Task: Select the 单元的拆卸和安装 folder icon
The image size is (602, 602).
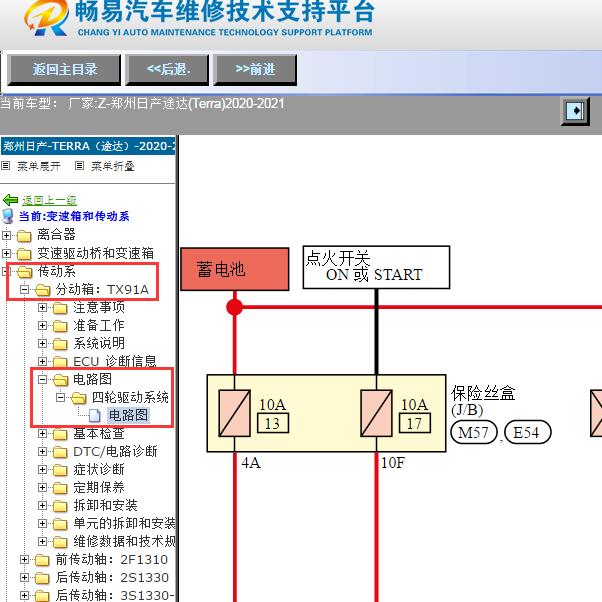Action: 60,524
